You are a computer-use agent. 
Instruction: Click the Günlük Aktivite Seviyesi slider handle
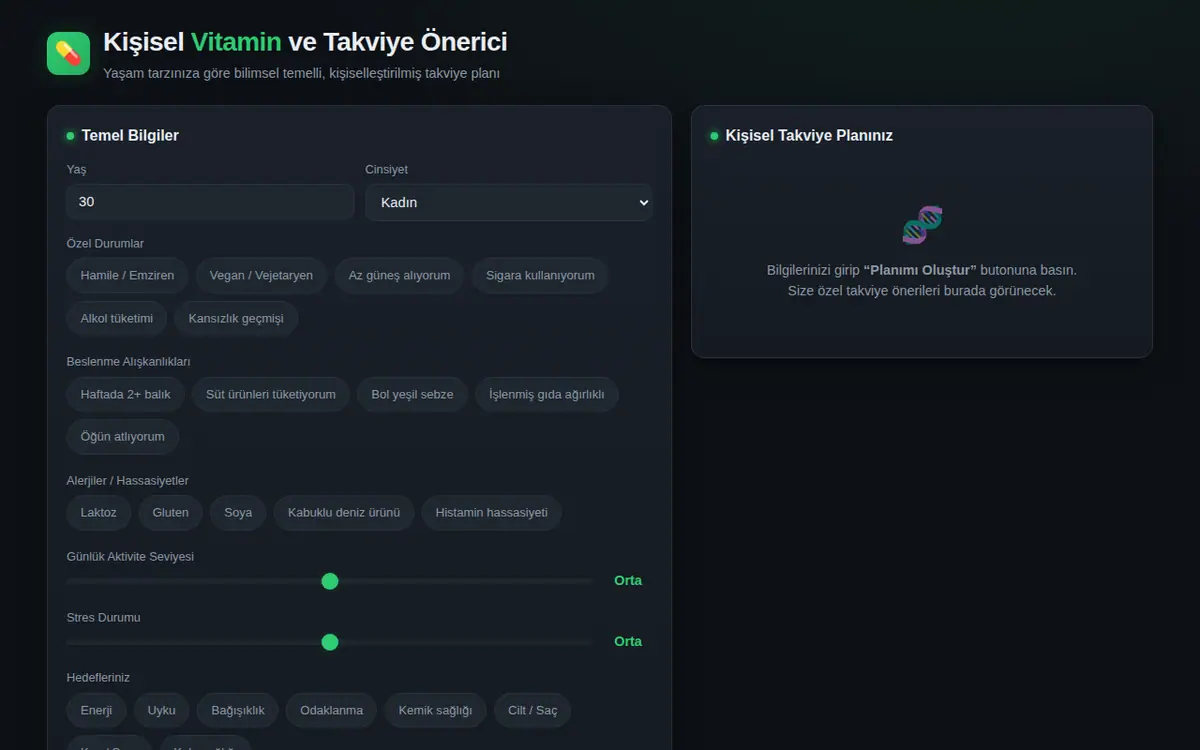[x=330, y=581]
